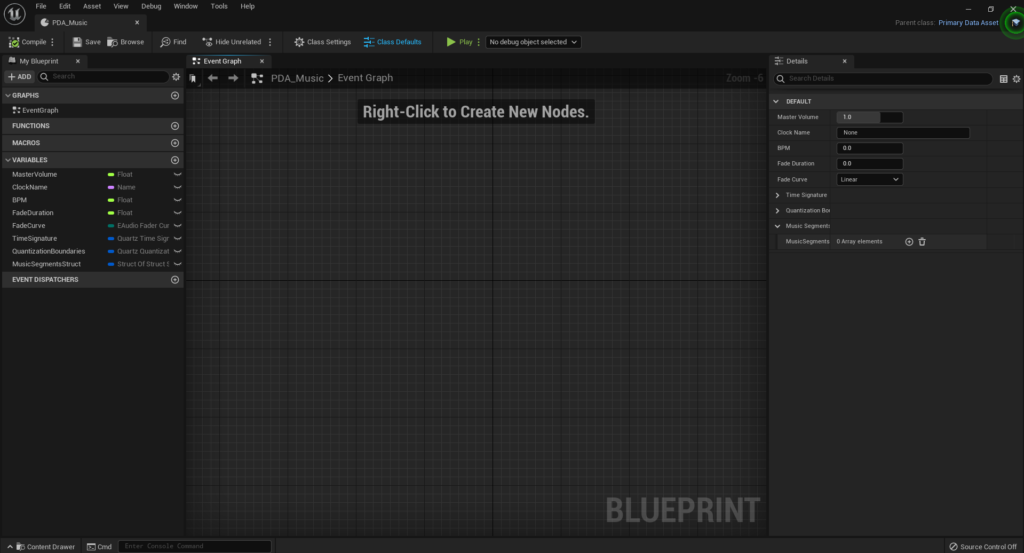The width and height of the screenshot is (1024, 553).
Task: Add a new variable with plus icon
Action: pyautogui.click(x=175, y=160)
